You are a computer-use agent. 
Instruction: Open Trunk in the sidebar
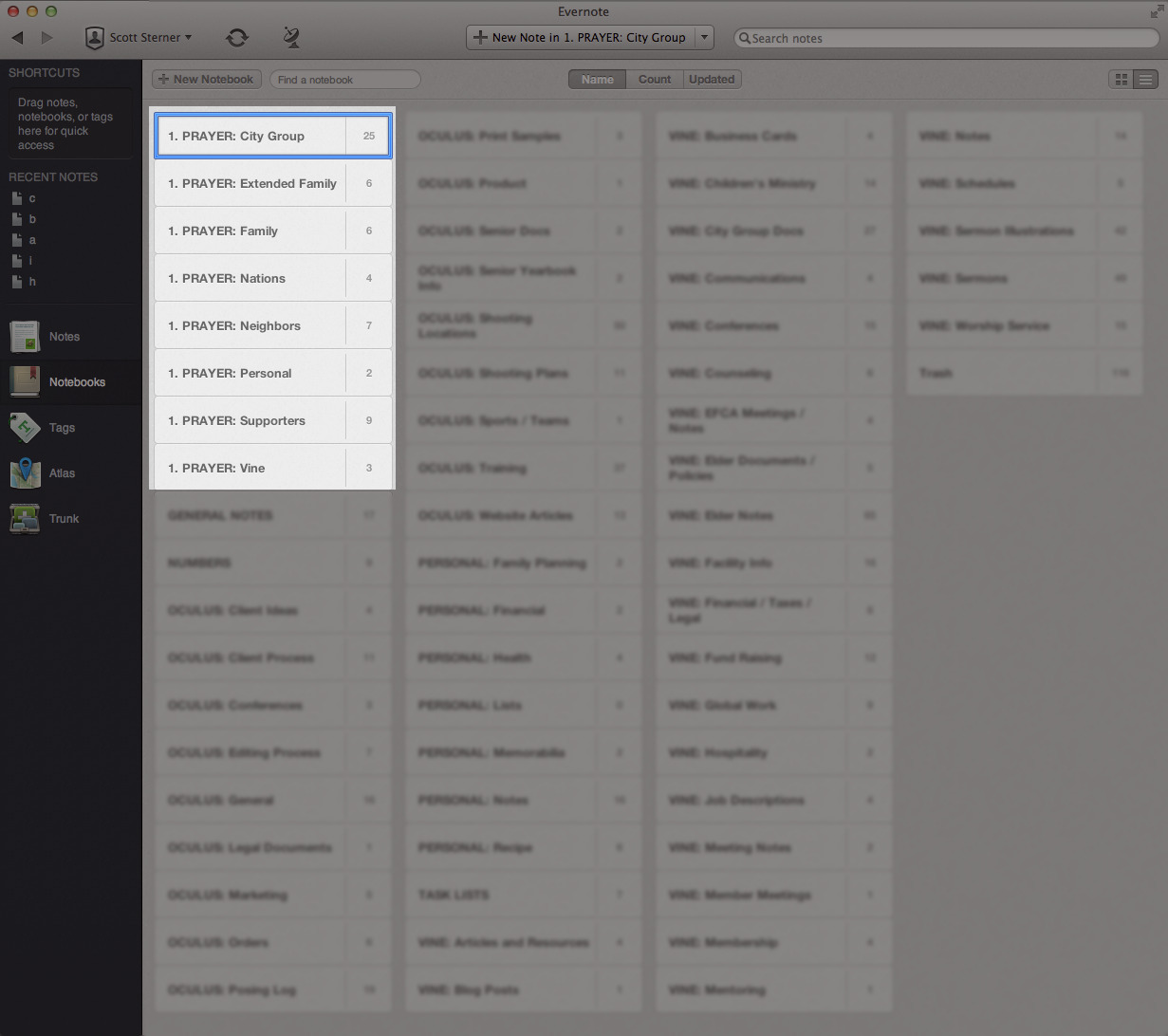(71, 519)
